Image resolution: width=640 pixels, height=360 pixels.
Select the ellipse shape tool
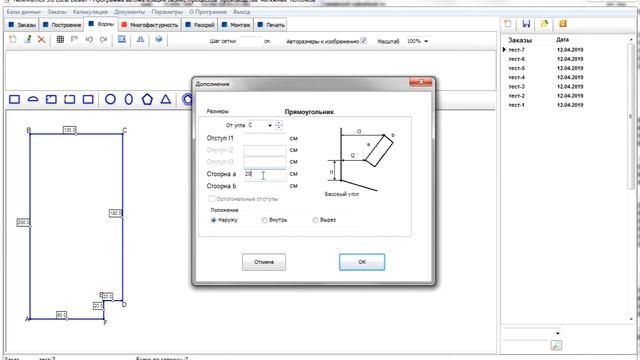[x=129, y=99]
